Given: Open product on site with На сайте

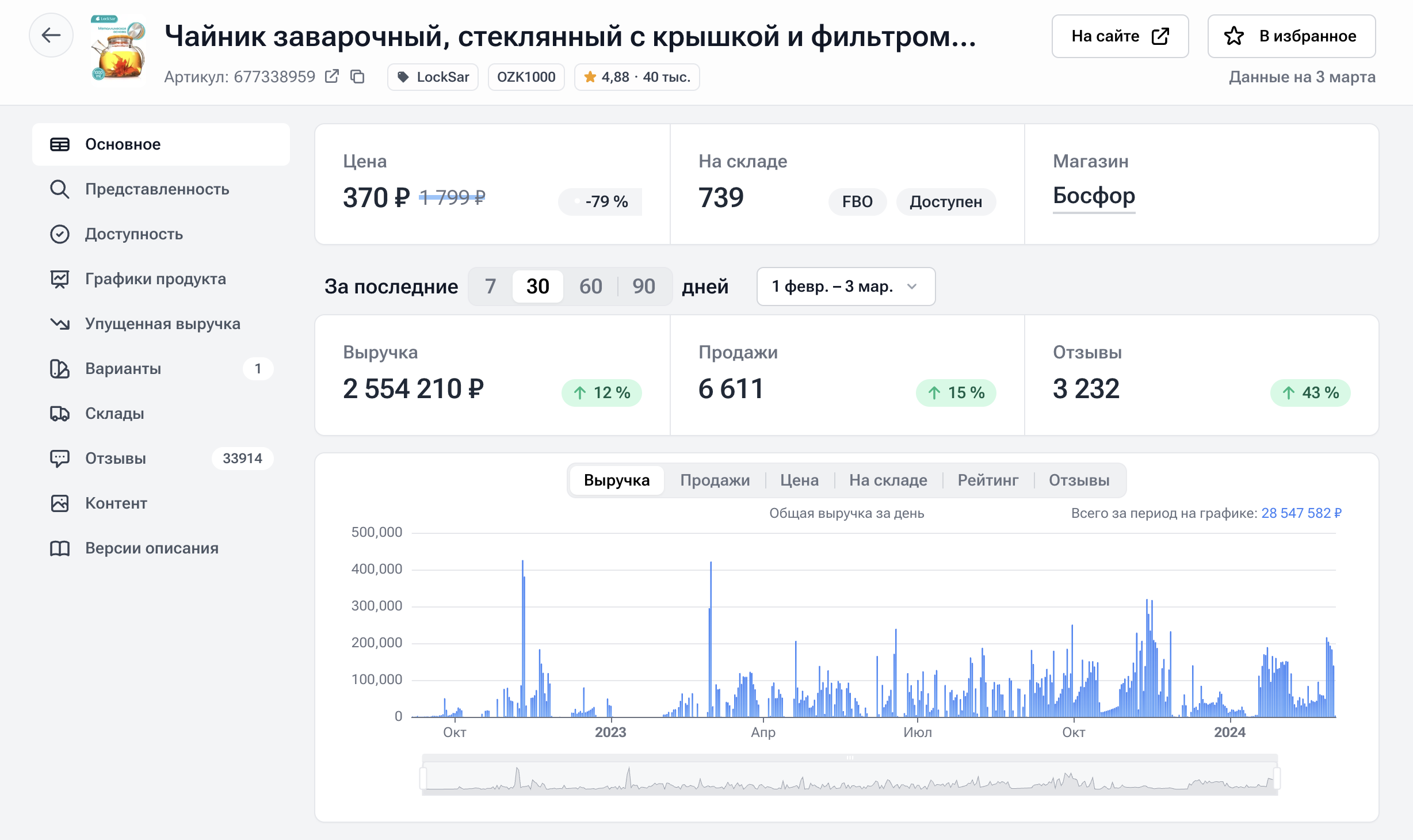Looking at the screenshot, I should click(x=1120, y=36).
